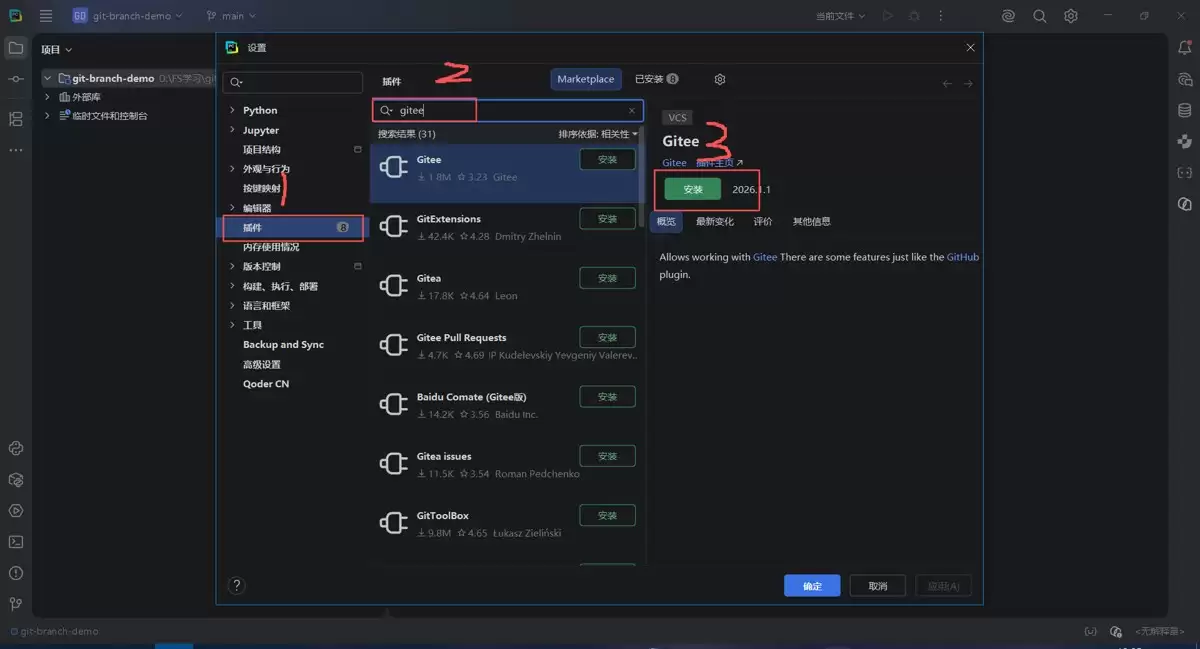
Task: Open the Project tool window folder icon
Action: [15, 47]
